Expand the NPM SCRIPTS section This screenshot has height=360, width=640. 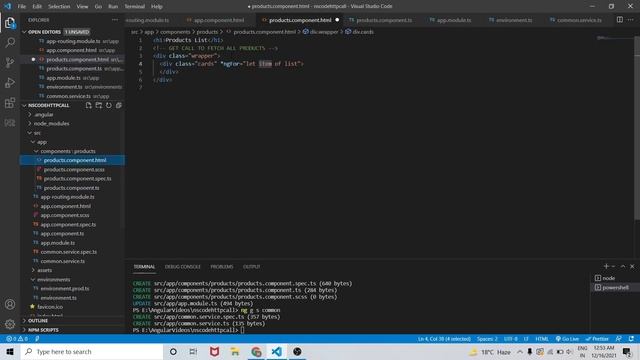point(43,330)
